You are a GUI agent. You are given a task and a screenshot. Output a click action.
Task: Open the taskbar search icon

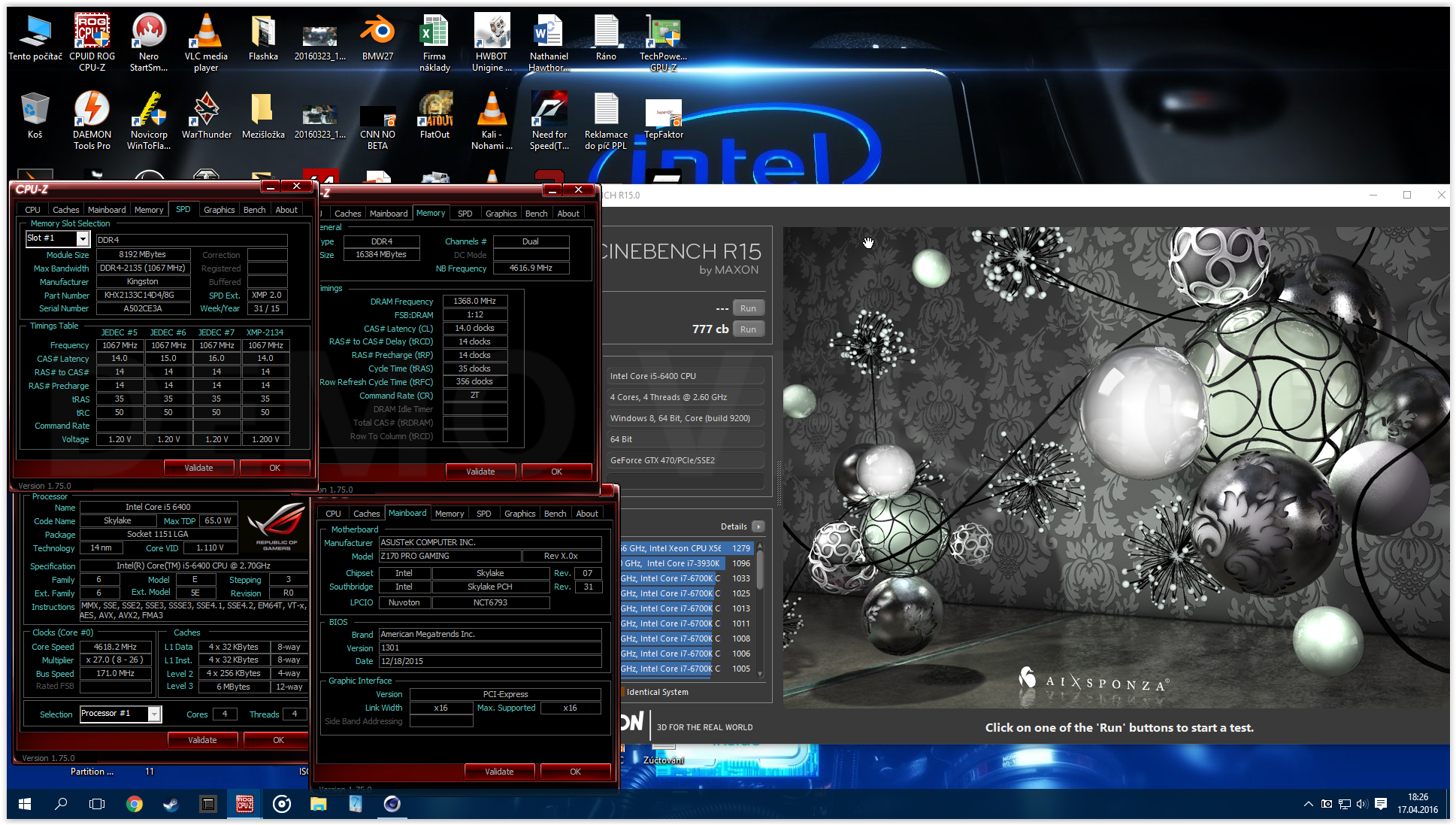[61, 804]
